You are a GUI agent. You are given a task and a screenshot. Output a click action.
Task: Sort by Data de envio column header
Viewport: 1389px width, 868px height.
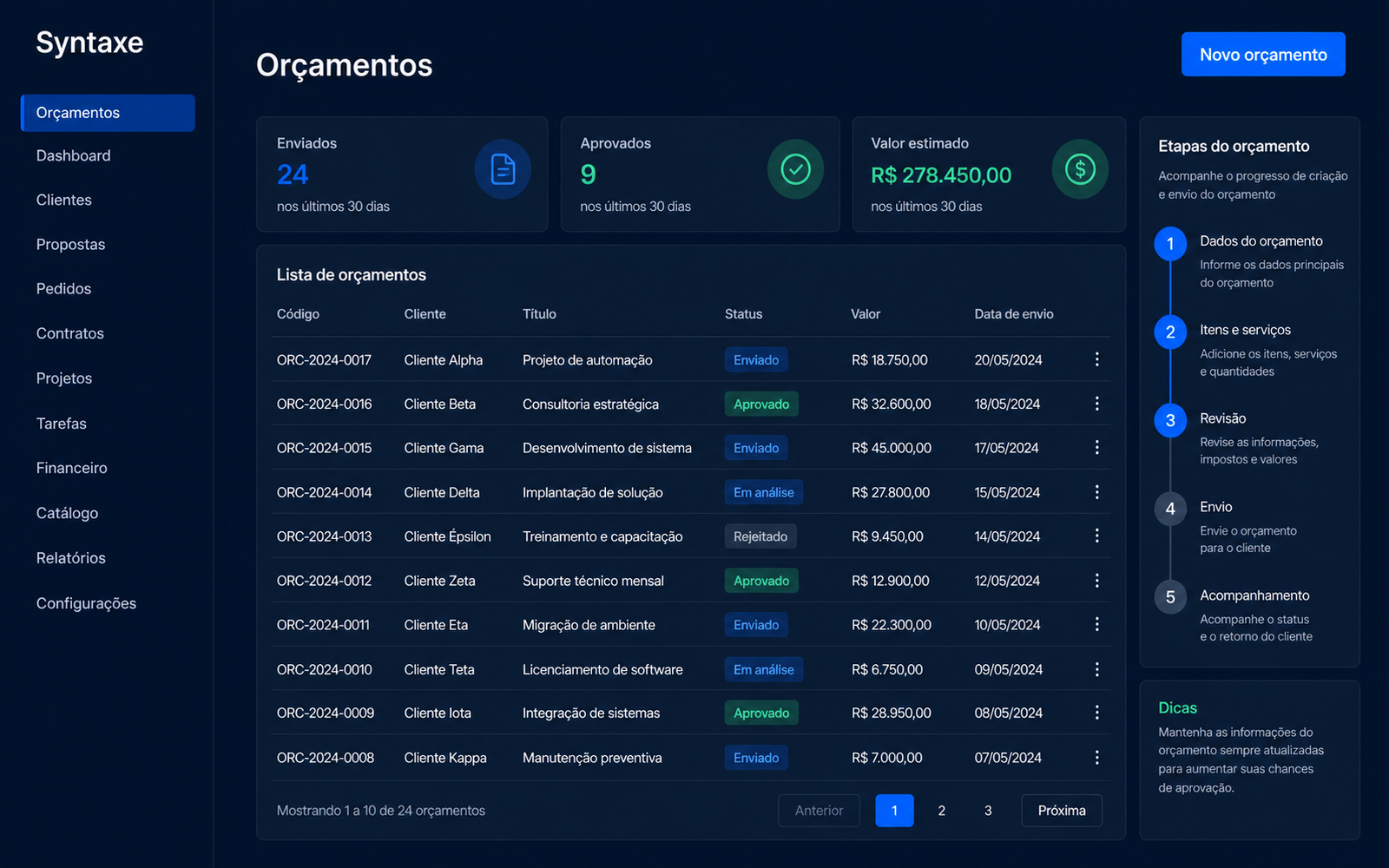tap(1014, 314)
